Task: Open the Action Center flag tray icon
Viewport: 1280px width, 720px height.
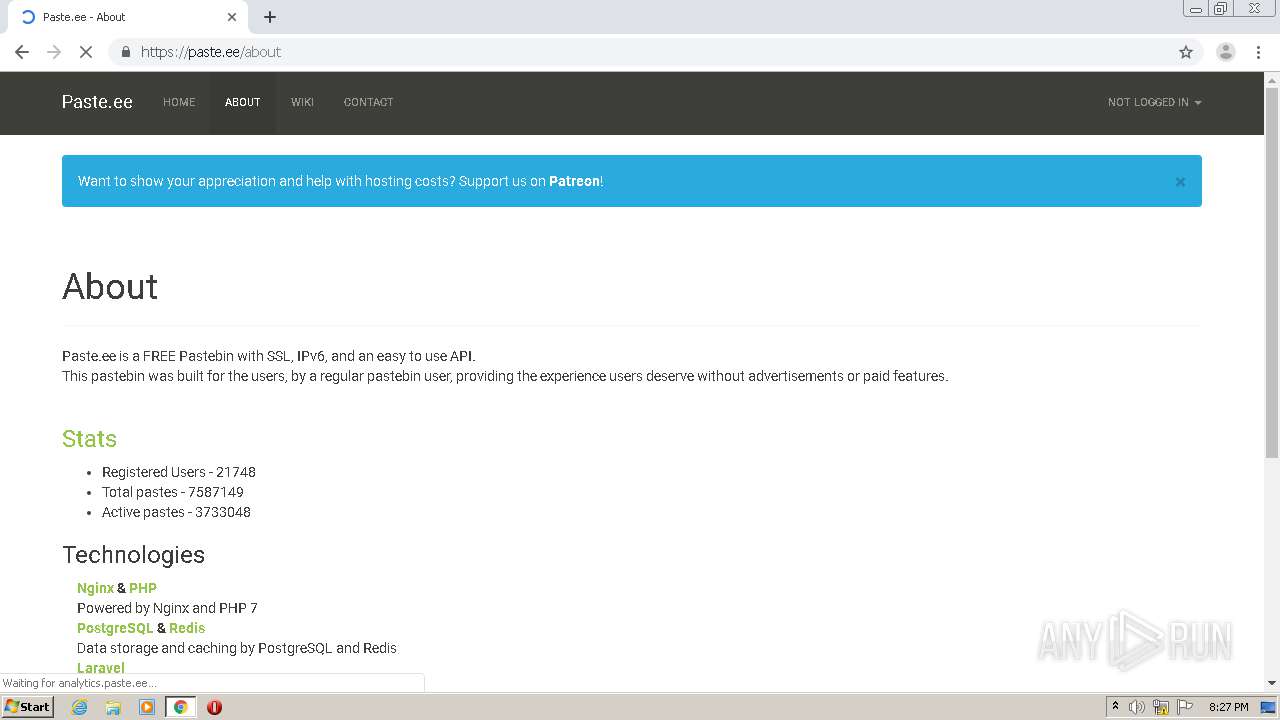Action: tap(1184, 707)
